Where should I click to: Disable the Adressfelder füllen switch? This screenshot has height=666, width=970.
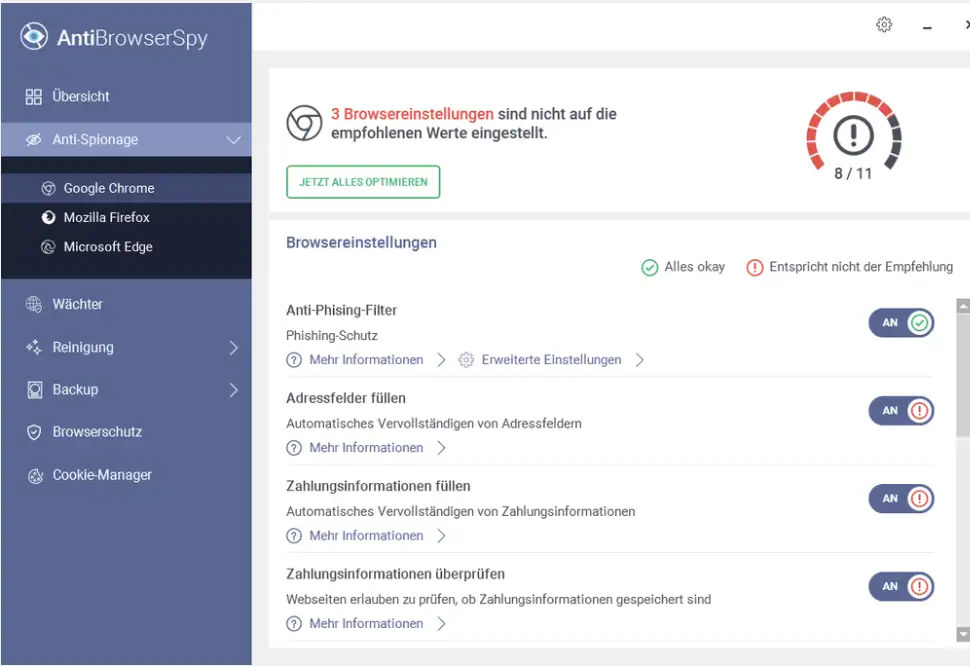tap(900, 411)
